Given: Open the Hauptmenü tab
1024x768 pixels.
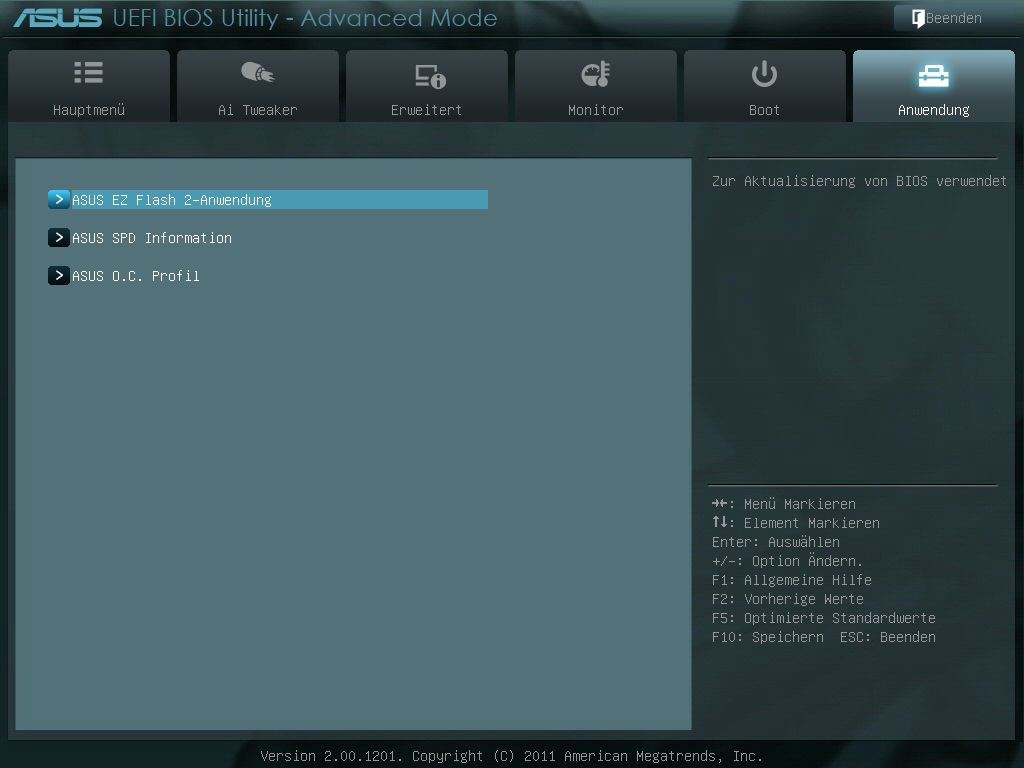Looking at the screenshot, I should [89, 86].
